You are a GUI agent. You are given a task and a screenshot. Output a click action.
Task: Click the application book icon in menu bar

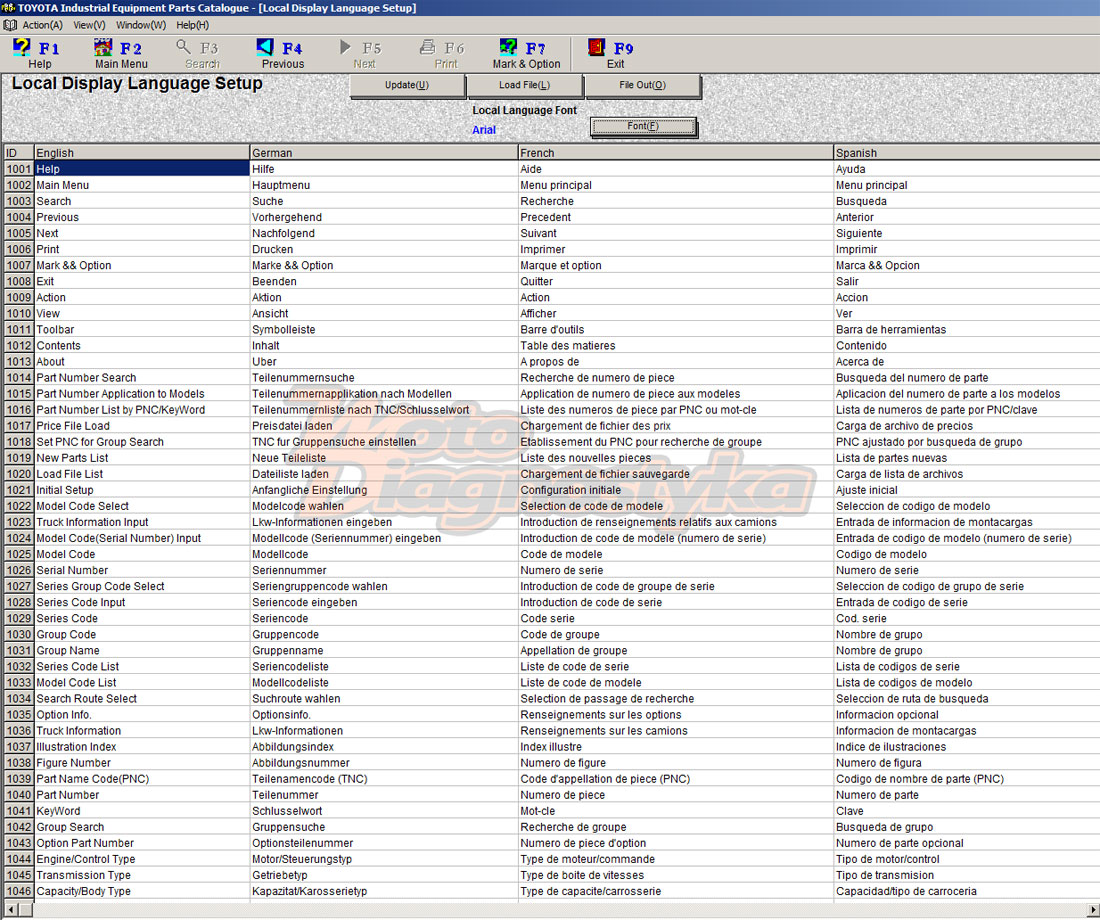point(10,25)
